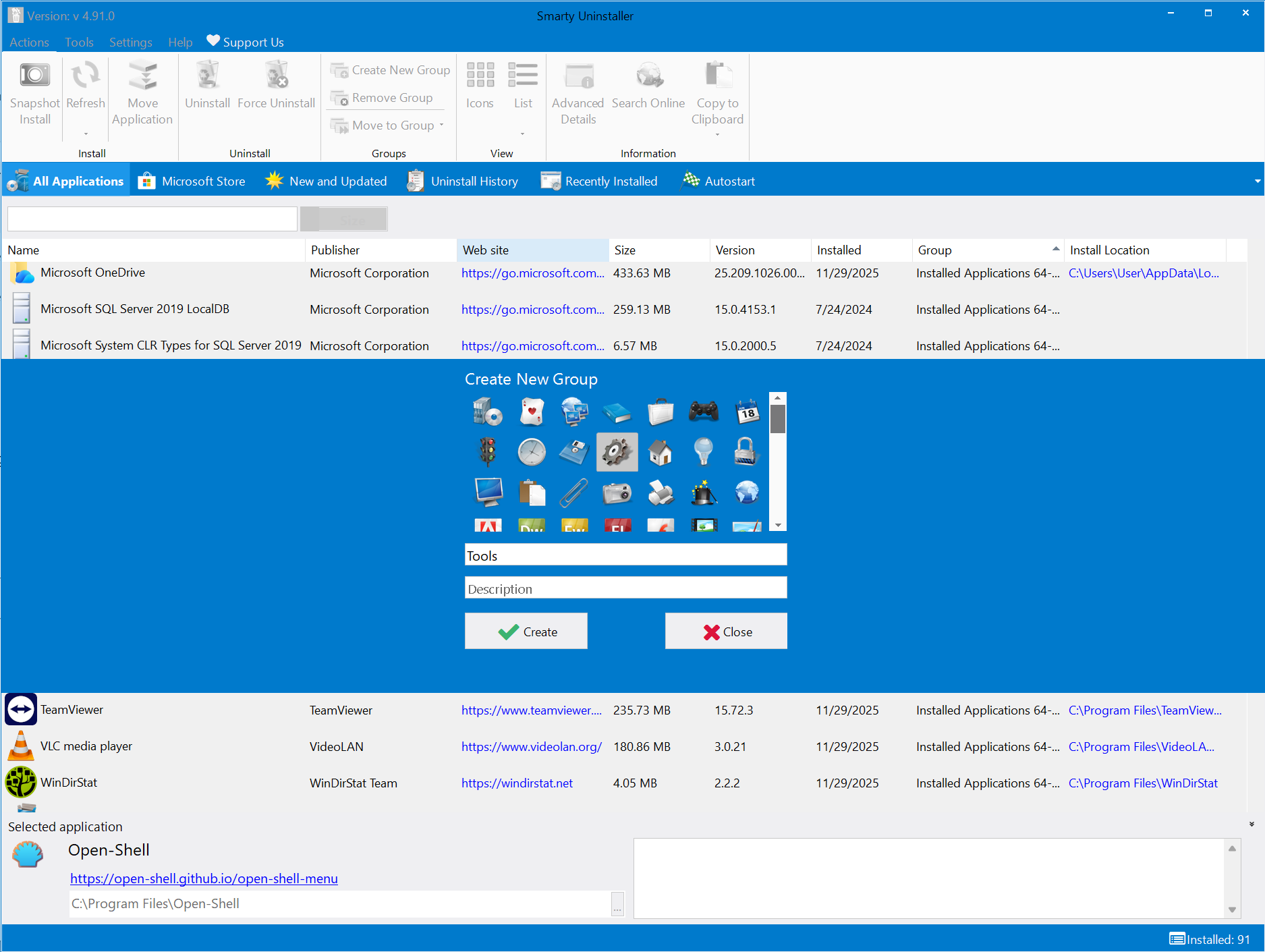Open the Move to Group dropdown
Image resolution: width=1265 pixels, height=952 pixels.
coord(442,125)
